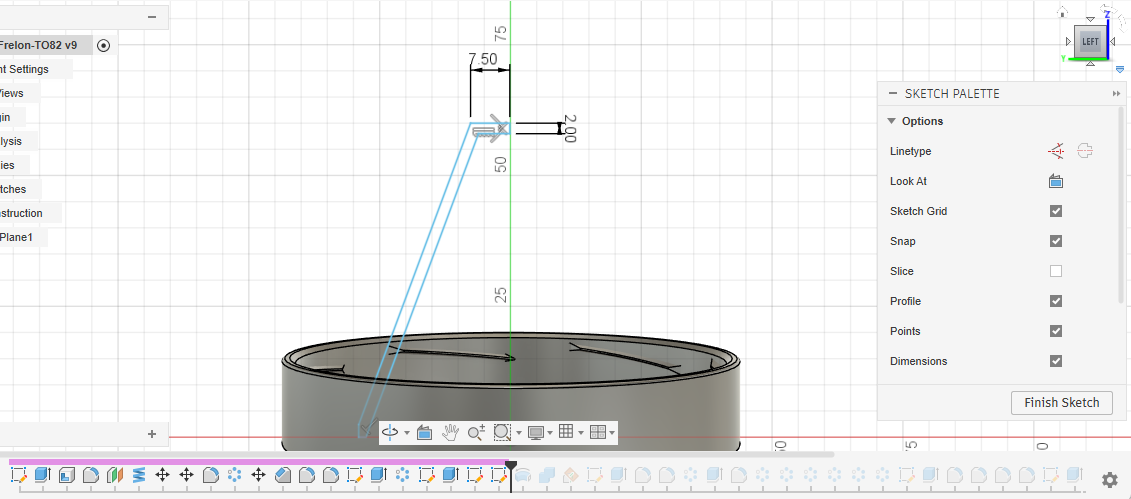
Task: Activate the Frelon-TO82 v9 component radio button
Action: pos(104,45)
